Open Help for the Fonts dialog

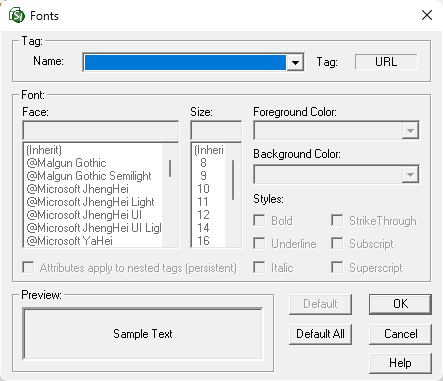(400, 363)
